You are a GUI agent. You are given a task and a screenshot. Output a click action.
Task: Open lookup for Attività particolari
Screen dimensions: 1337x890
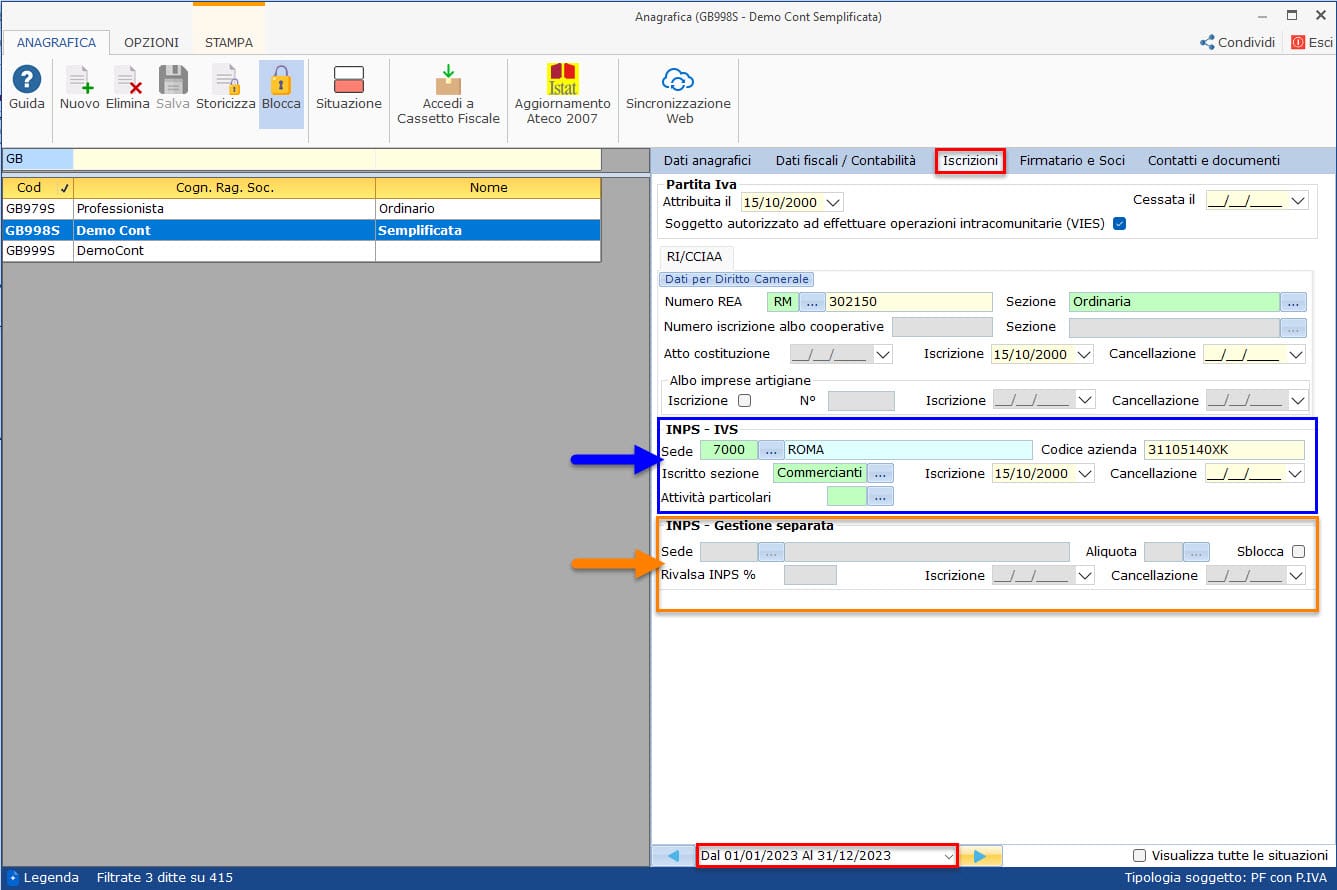pos(880,496)
